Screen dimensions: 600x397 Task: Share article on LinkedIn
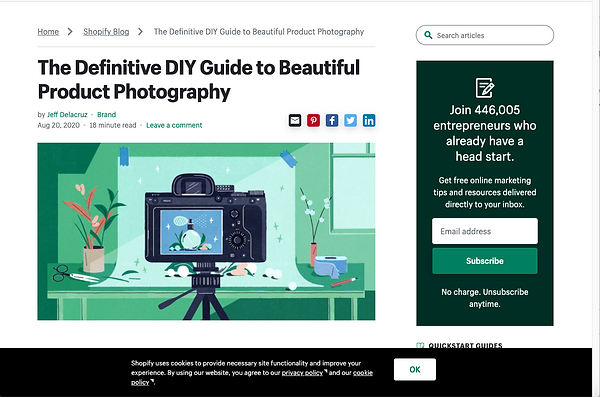click(x=369, y=121)
